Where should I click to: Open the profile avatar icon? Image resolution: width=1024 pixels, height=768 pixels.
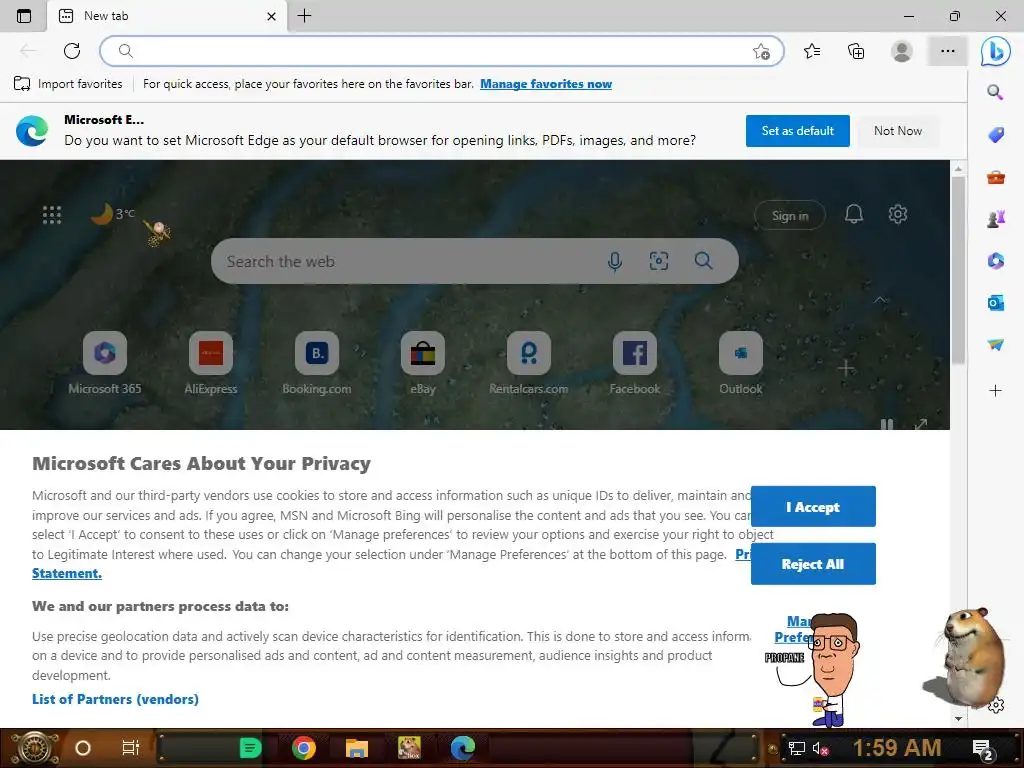[x=902, y=51]
